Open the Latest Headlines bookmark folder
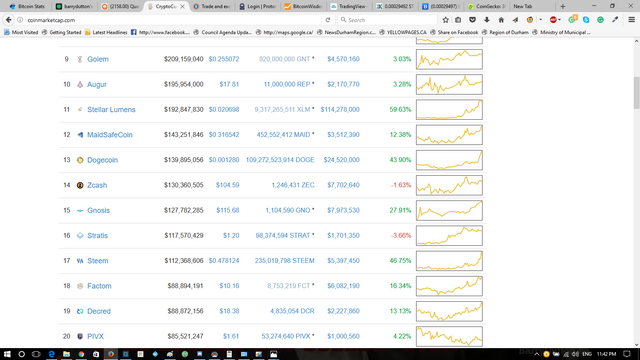640x360 pixels. click(x=106, y=32)
